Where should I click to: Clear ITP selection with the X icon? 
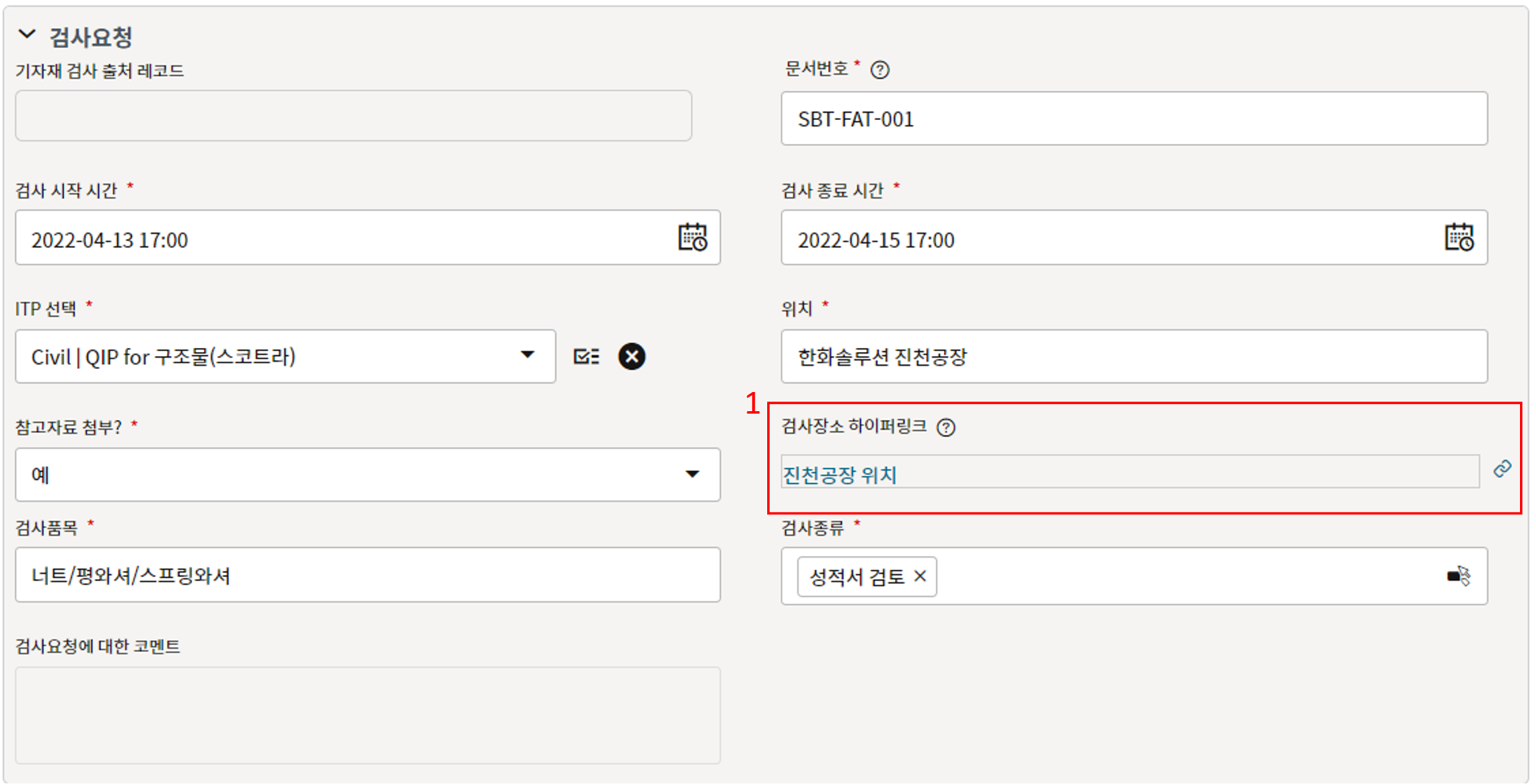tap(632, 357)
